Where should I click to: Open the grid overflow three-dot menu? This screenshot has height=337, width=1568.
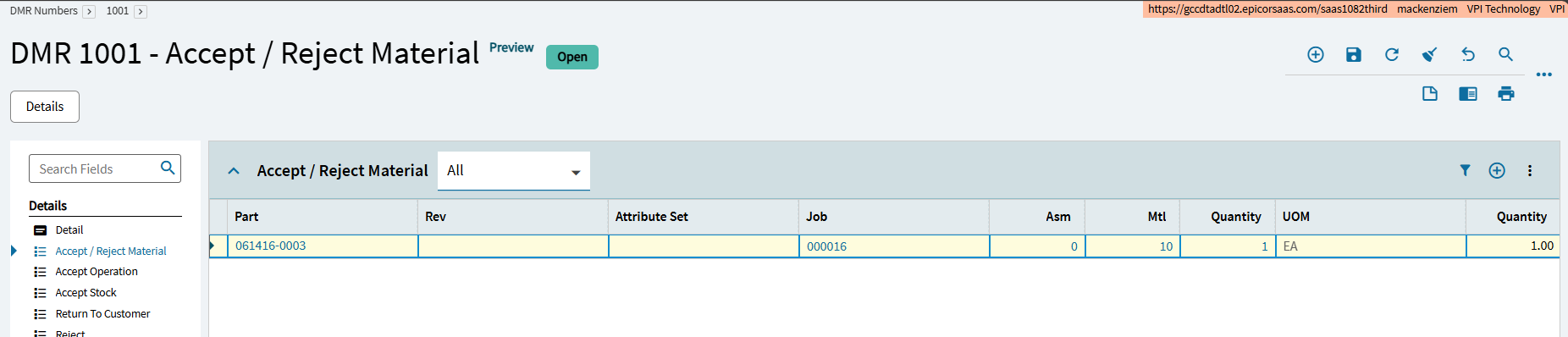click(x=1529, y=170)
